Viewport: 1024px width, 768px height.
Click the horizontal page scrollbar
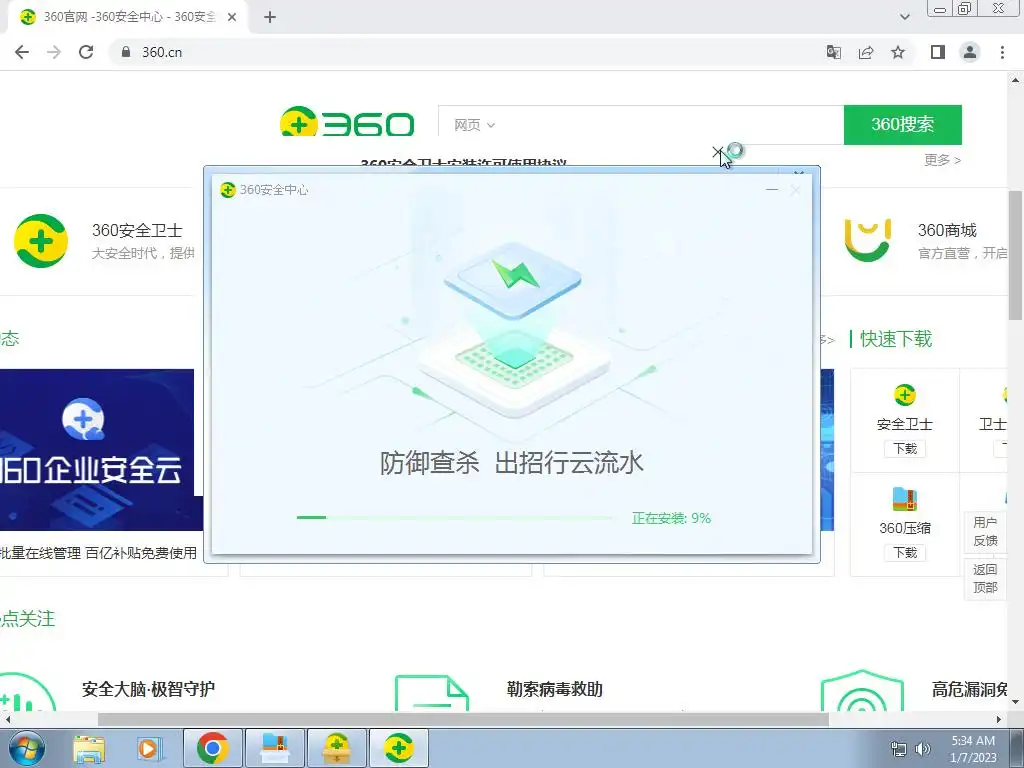pyautogui.click(x=463, y=719)
